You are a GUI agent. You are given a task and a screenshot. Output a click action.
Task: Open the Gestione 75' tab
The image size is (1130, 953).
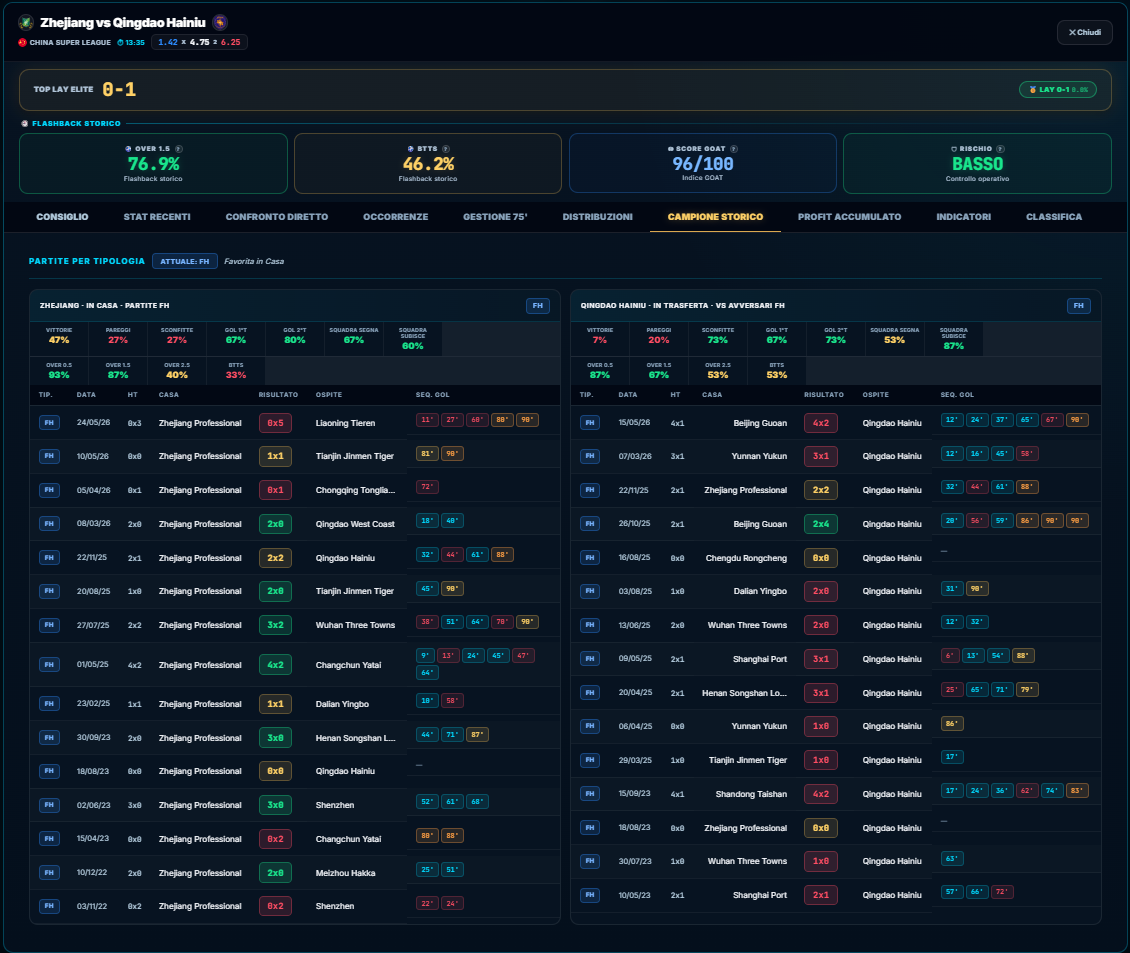click(x=495, y=217)
